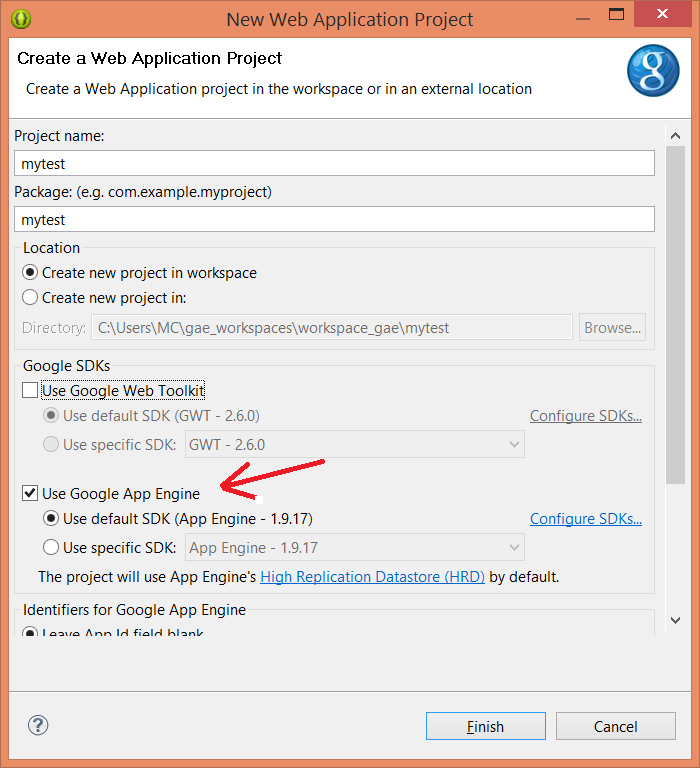
Task: Select Leave App Id field blank radio
Action: click(30, 631)
